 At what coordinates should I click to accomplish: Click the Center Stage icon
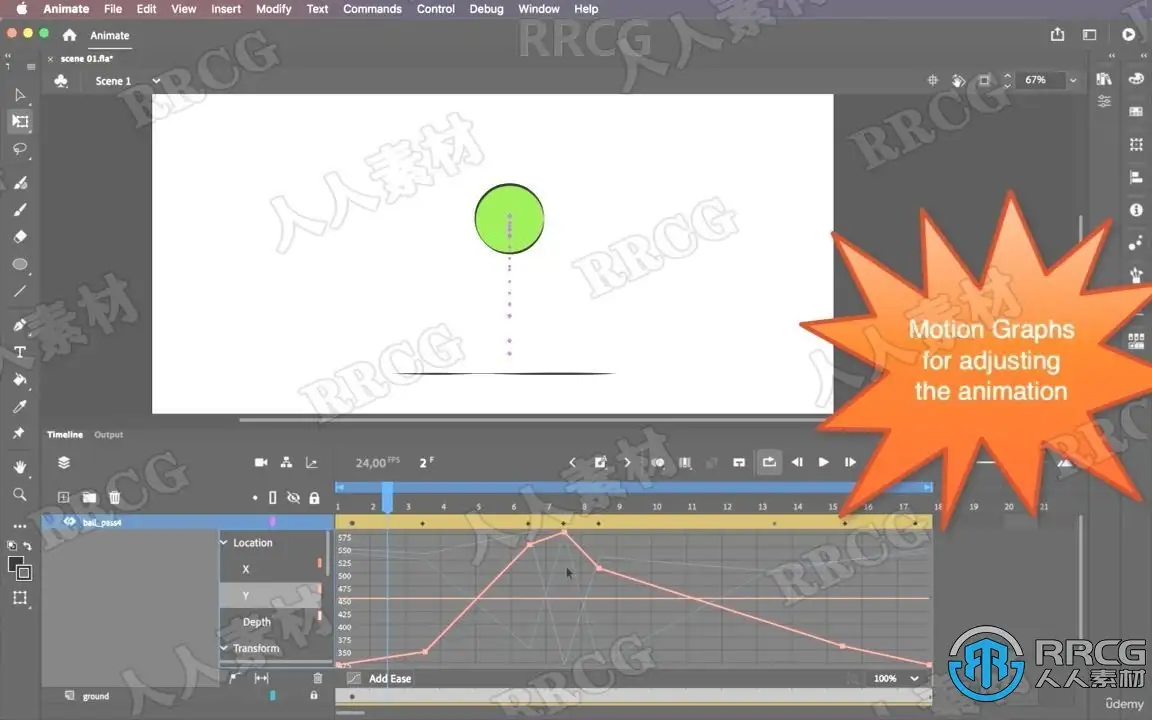point(932,80)
